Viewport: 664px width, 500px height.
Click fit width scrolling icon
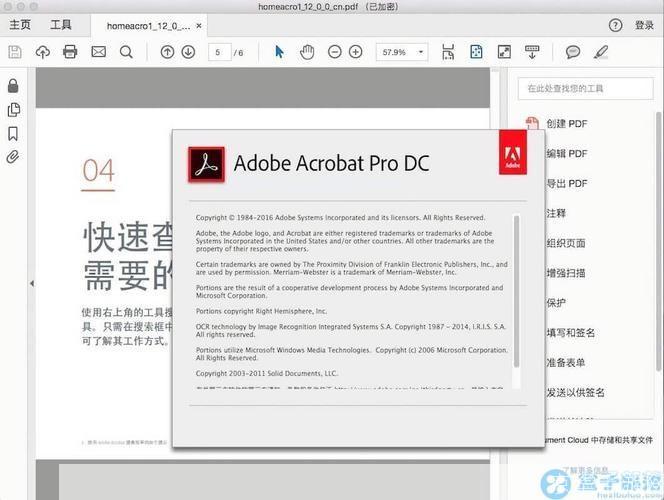point(448,52)
